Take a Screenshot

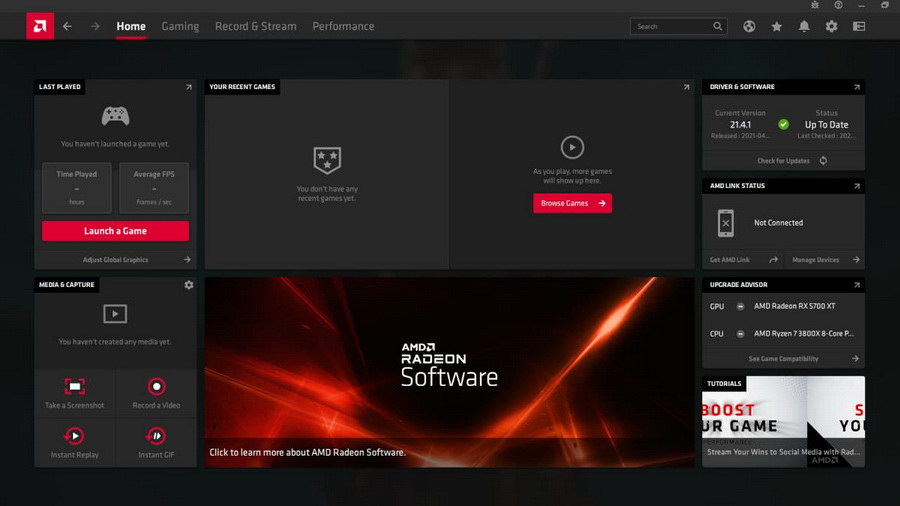pyautogui.click(x=75, y=393)
